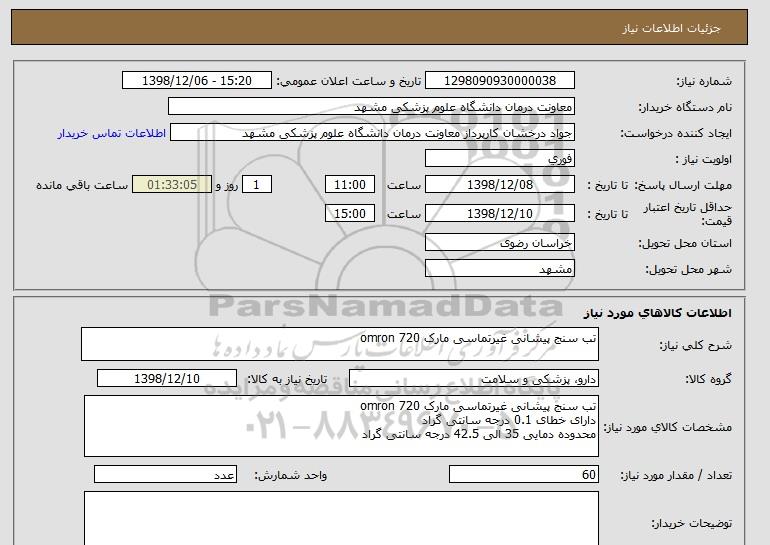Click the label شماره نیاز

(704, 82)
